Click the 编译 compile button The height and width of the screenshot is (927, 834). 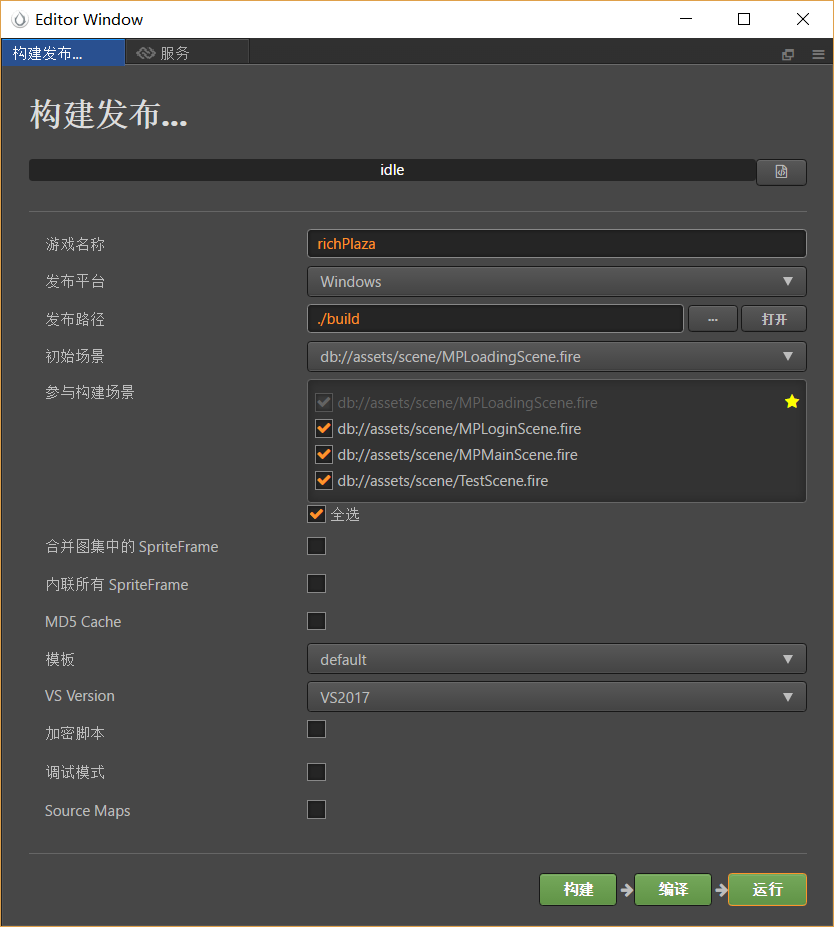pyautogui.click(x=673, y=889)
